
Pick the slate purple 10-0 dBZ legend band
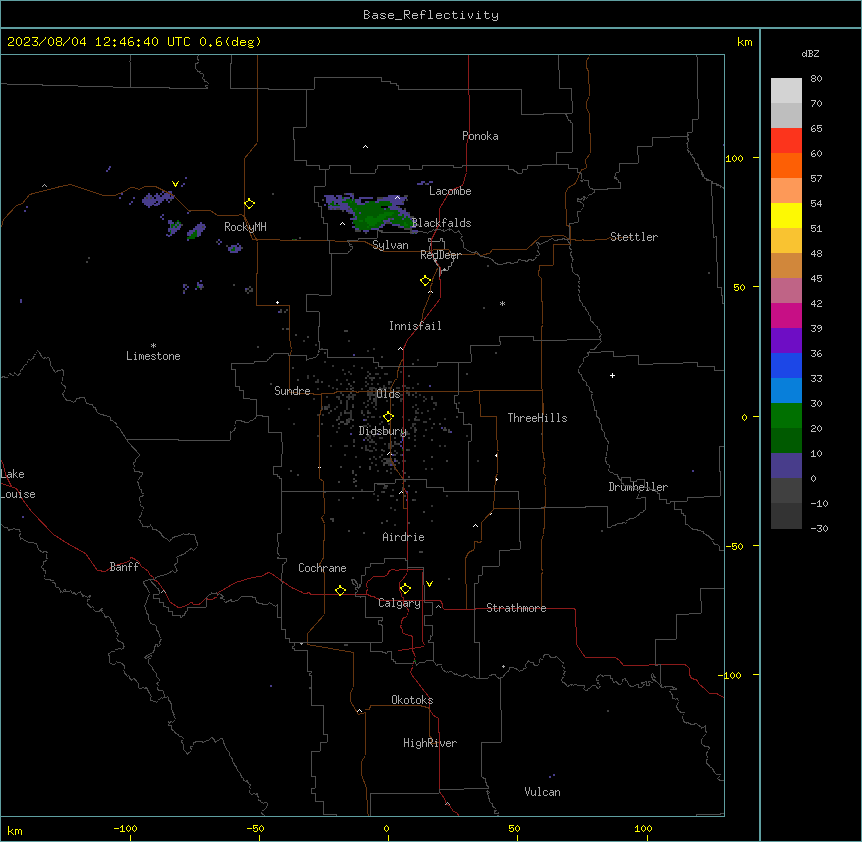(x=786, y=466)
